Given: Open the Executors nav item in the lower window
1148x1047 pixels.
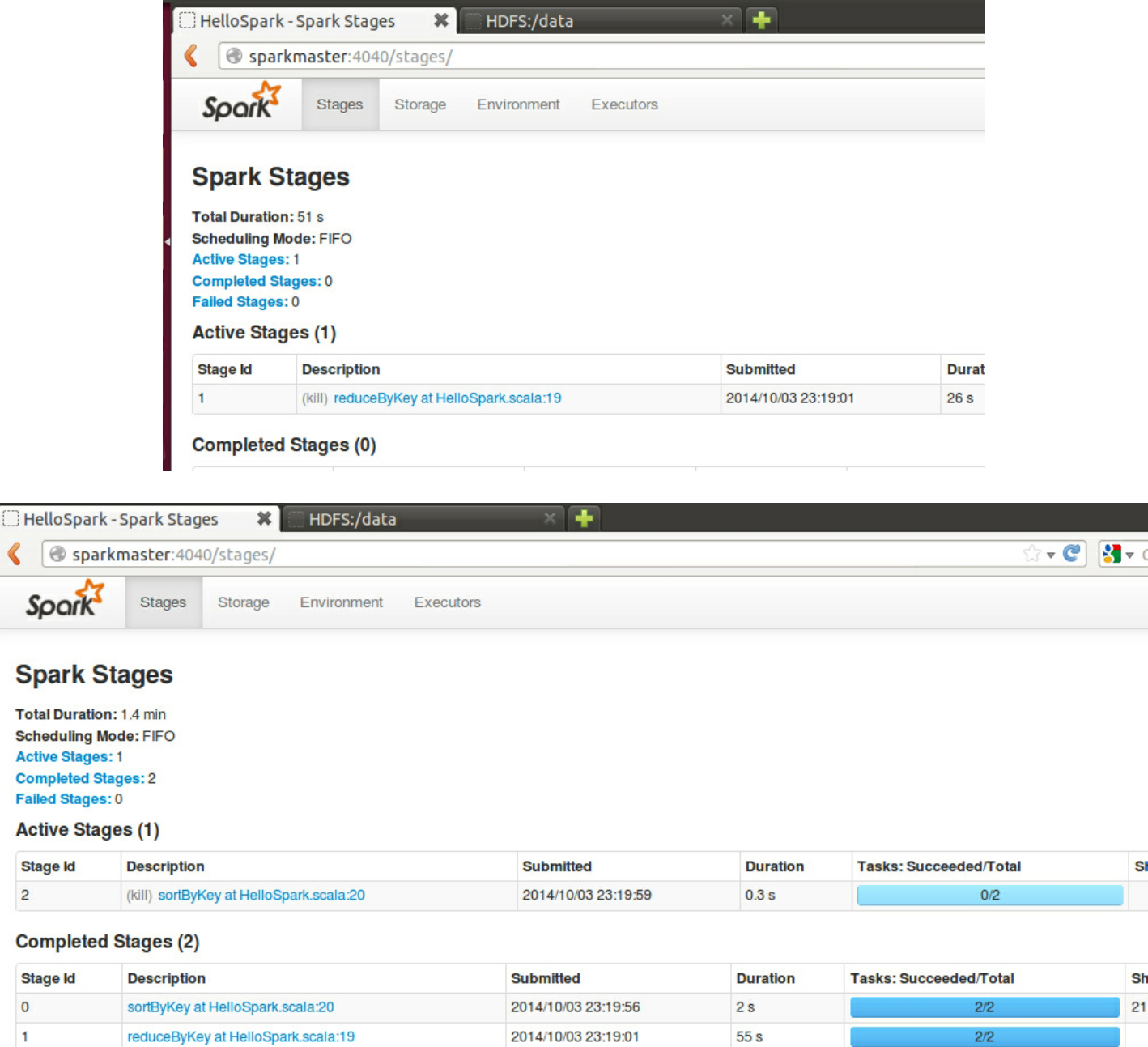Looking at the screenshot, I should pos(447,602).
